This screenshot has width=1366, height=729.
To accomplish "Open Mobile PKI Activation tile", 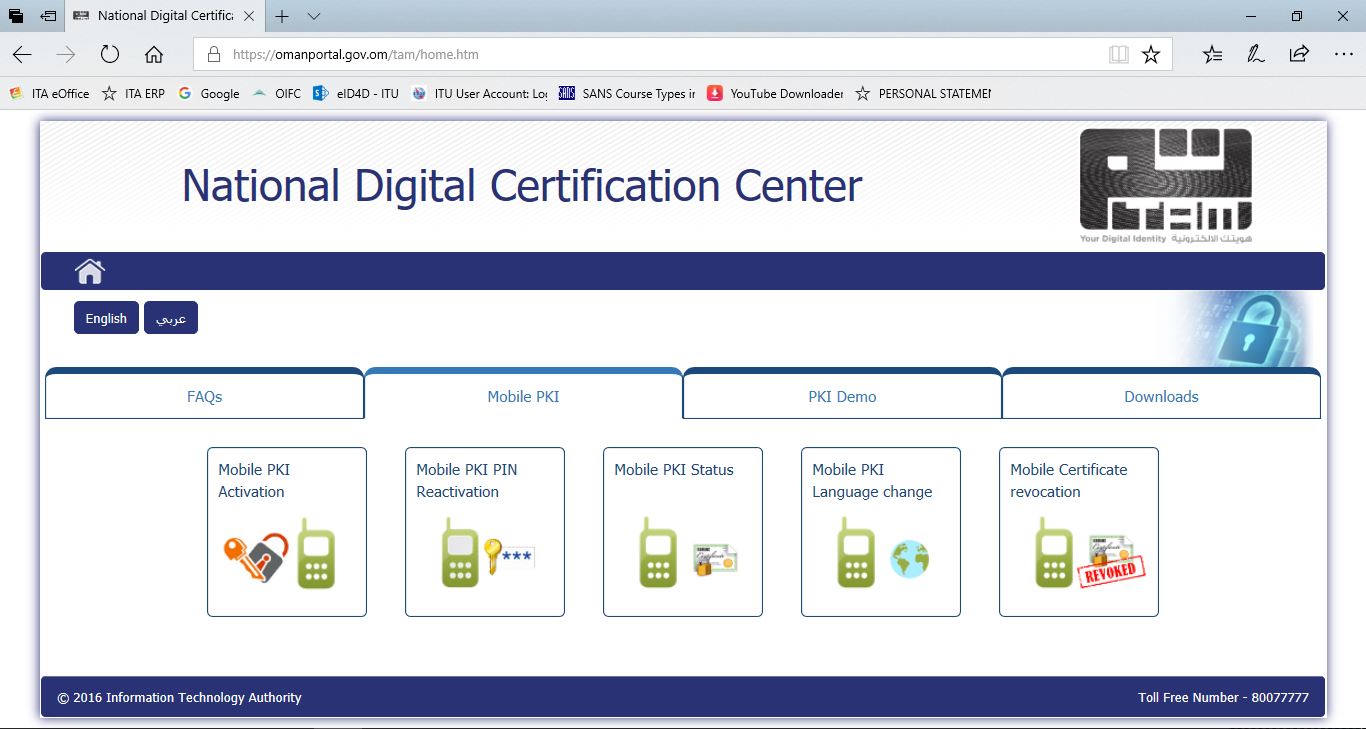I will (286, 532).
